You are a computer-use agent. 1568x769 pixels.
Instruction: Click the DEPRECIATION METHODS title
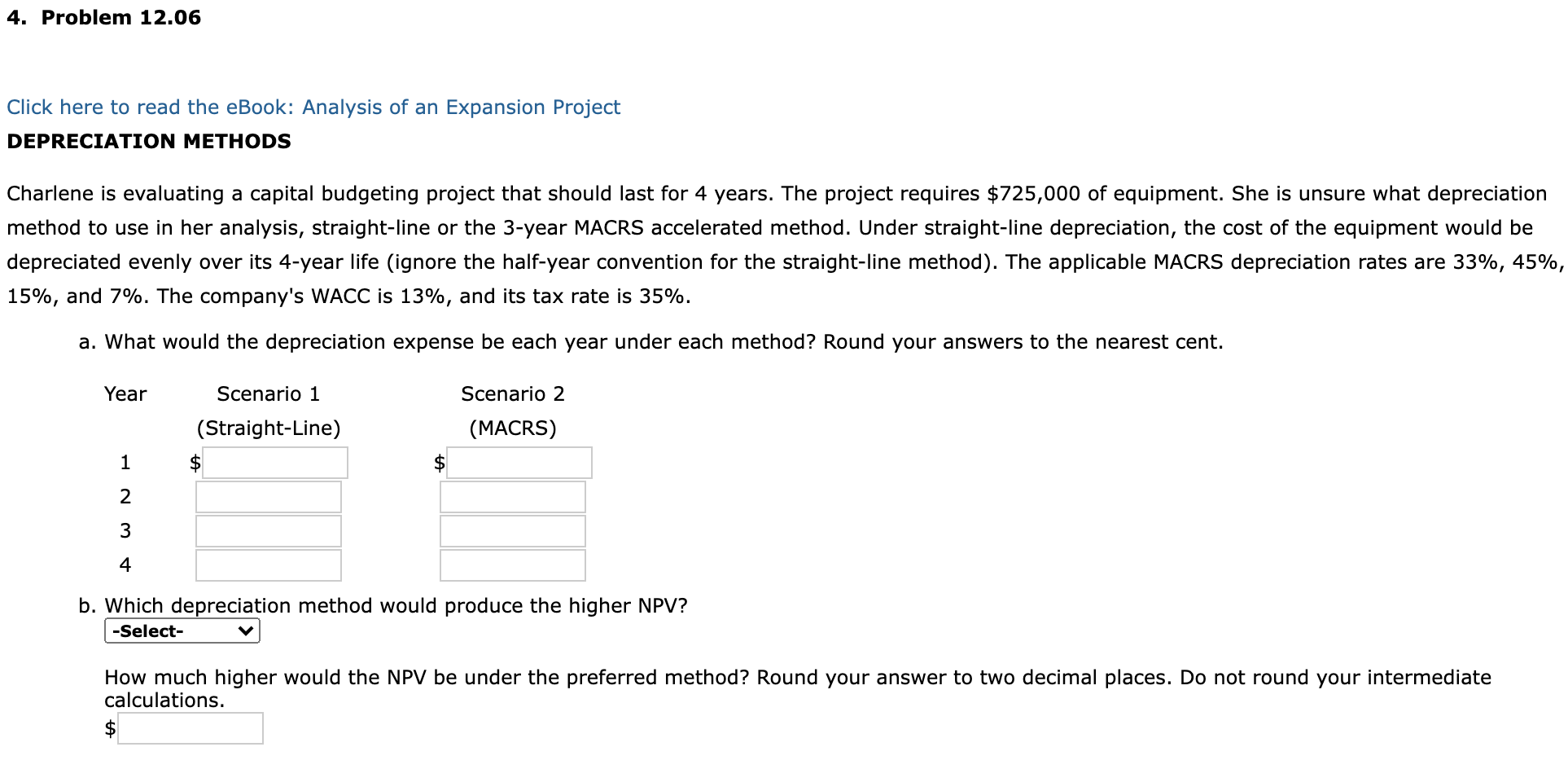[148, 141]
